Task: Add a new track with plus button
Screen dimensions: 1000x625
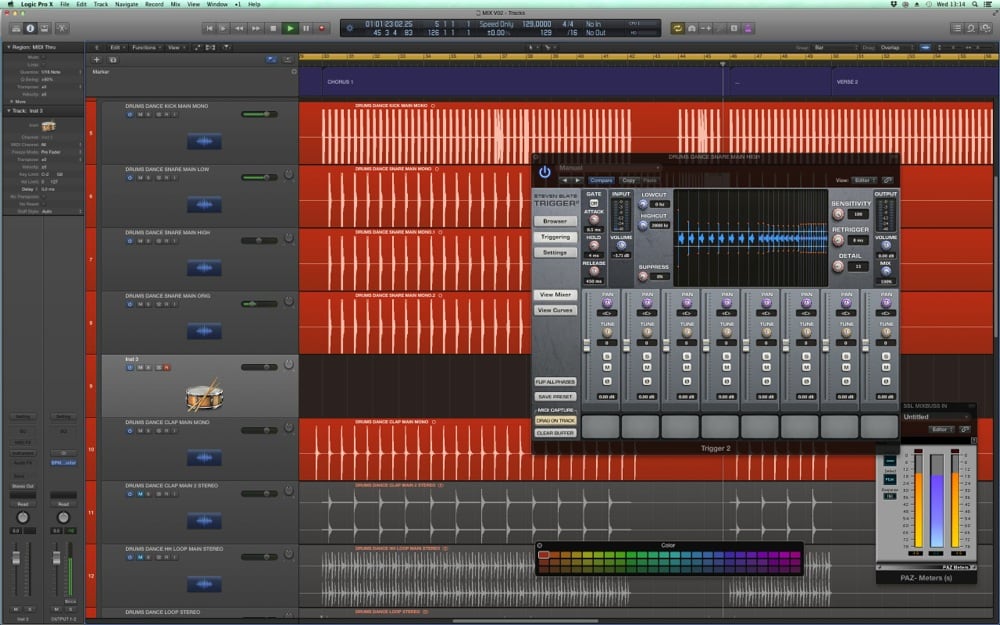Action: [97, 59]
